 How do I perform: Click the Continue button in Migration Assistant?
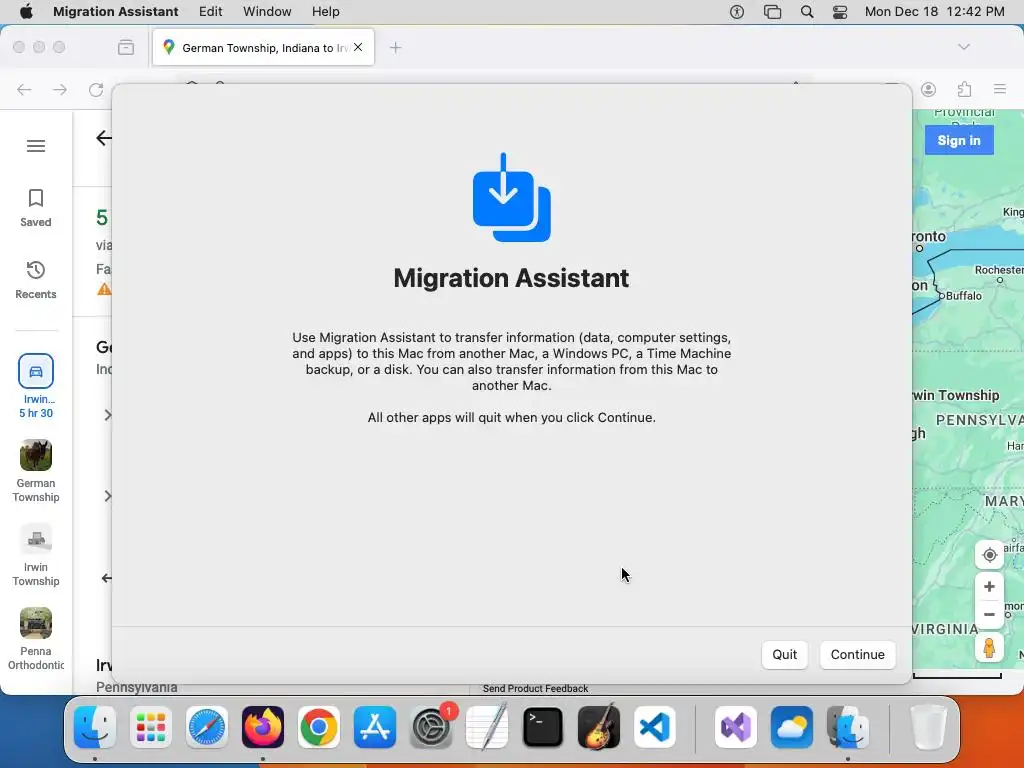(857, 654)
